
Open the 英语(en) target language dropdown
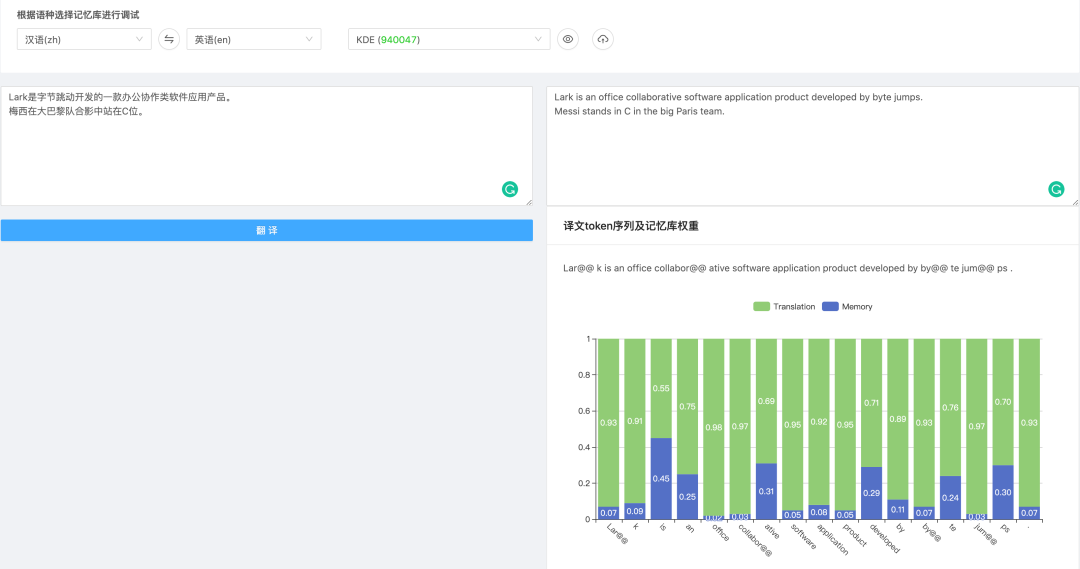(x=253, y=39)
